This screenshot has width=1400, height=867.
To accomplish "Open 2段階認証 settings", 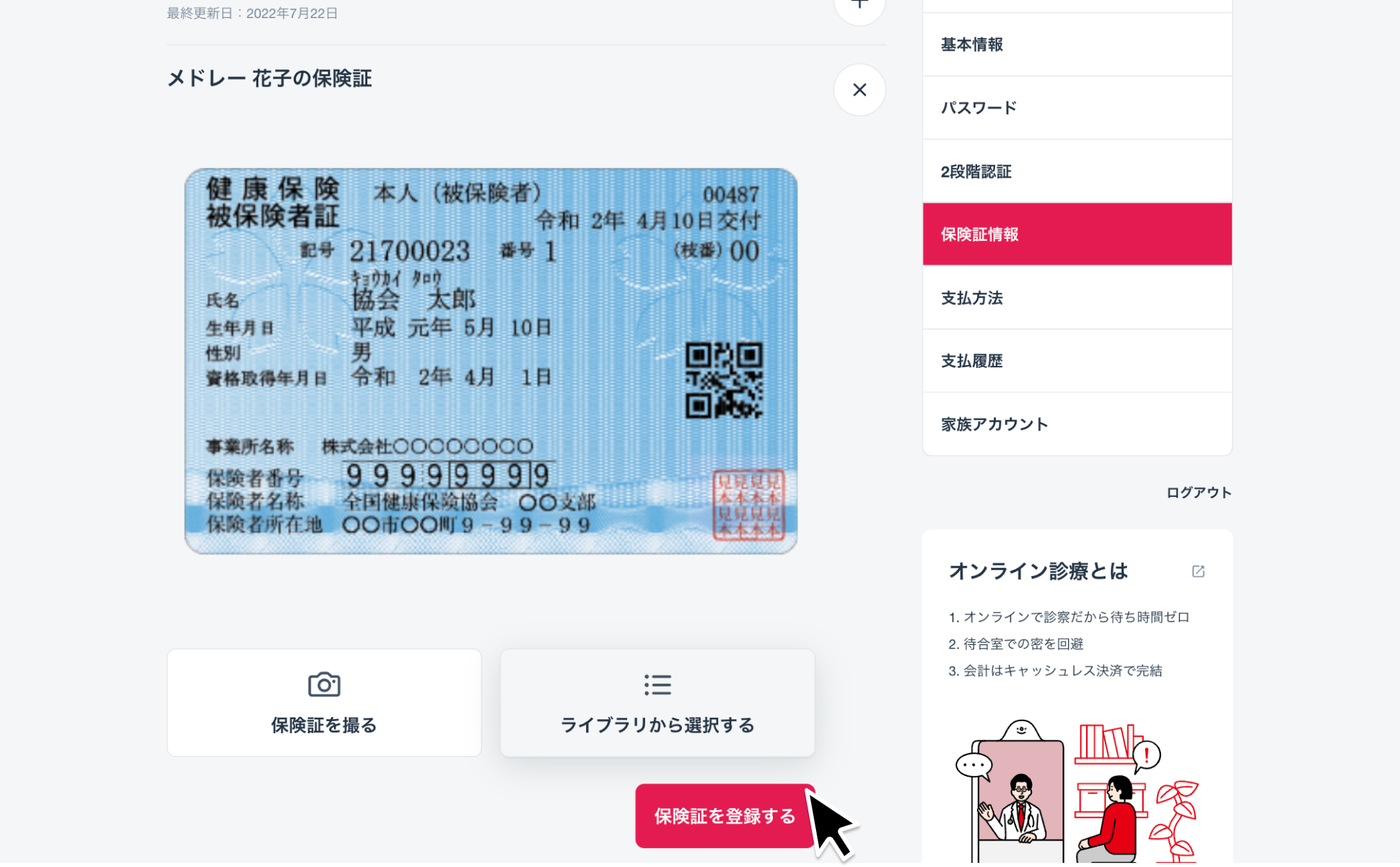I will [1077, 171].
